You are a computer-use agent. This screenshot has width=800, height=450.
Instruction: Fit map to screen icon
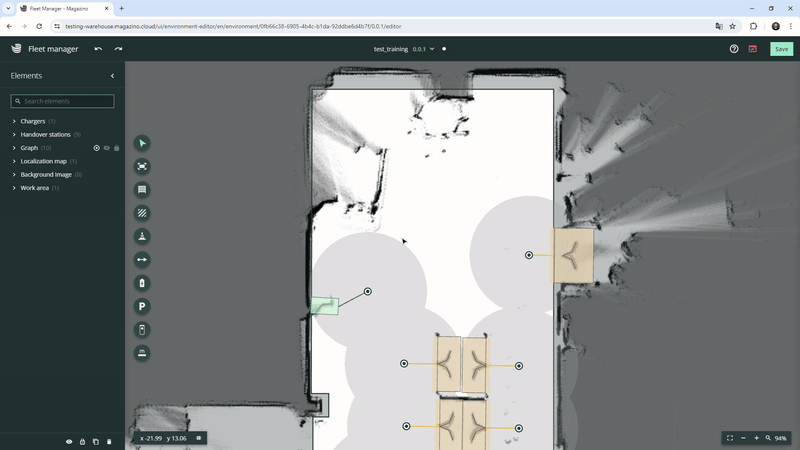click(730, 438)
